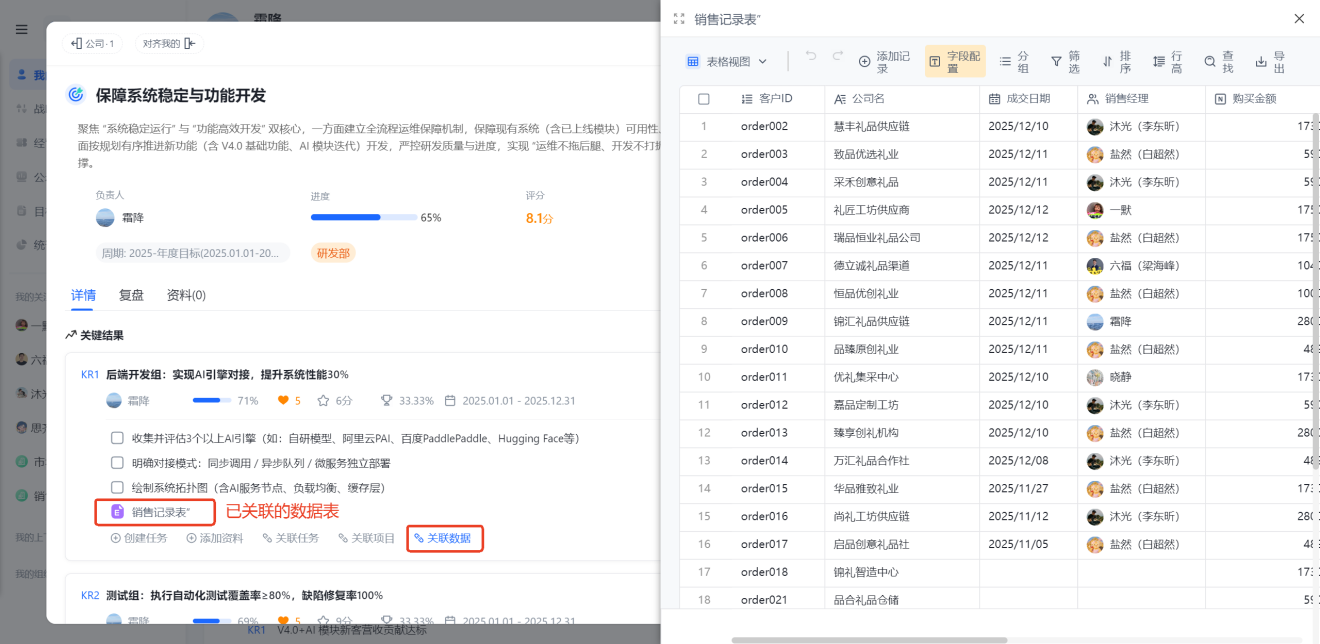Click 霜降 avatar in order009 row
Image resolution: width=1320 pixels, height=644 pixels.
coord(1095,321)
